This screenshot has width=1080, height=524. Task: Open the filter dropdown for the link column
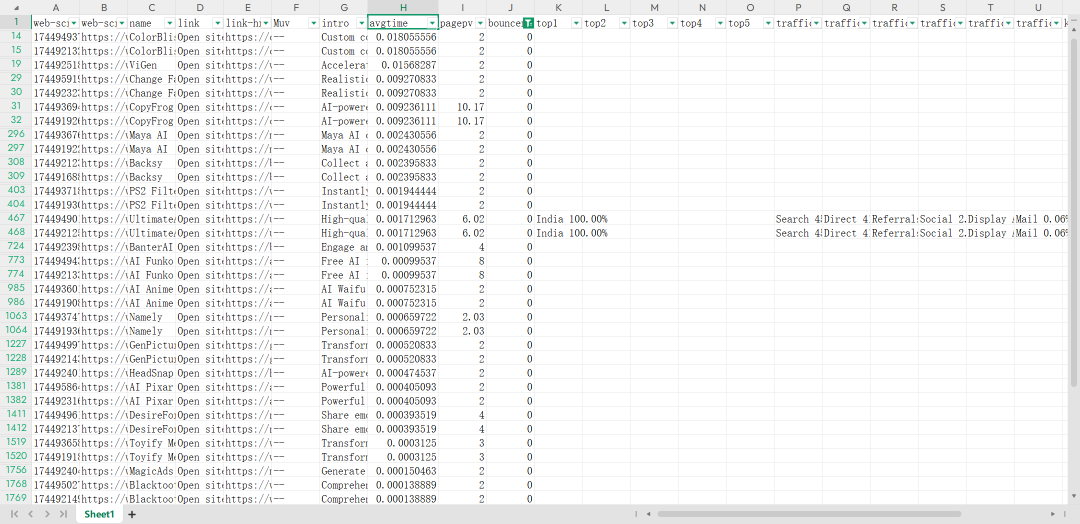click(218, 23)
